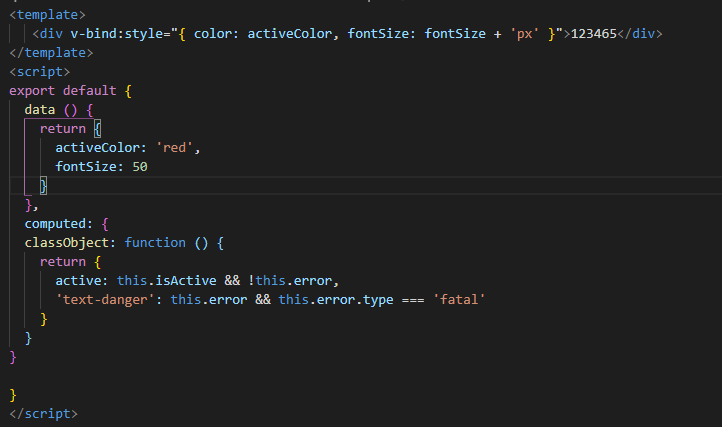Click the 'px' string literal

524,34
